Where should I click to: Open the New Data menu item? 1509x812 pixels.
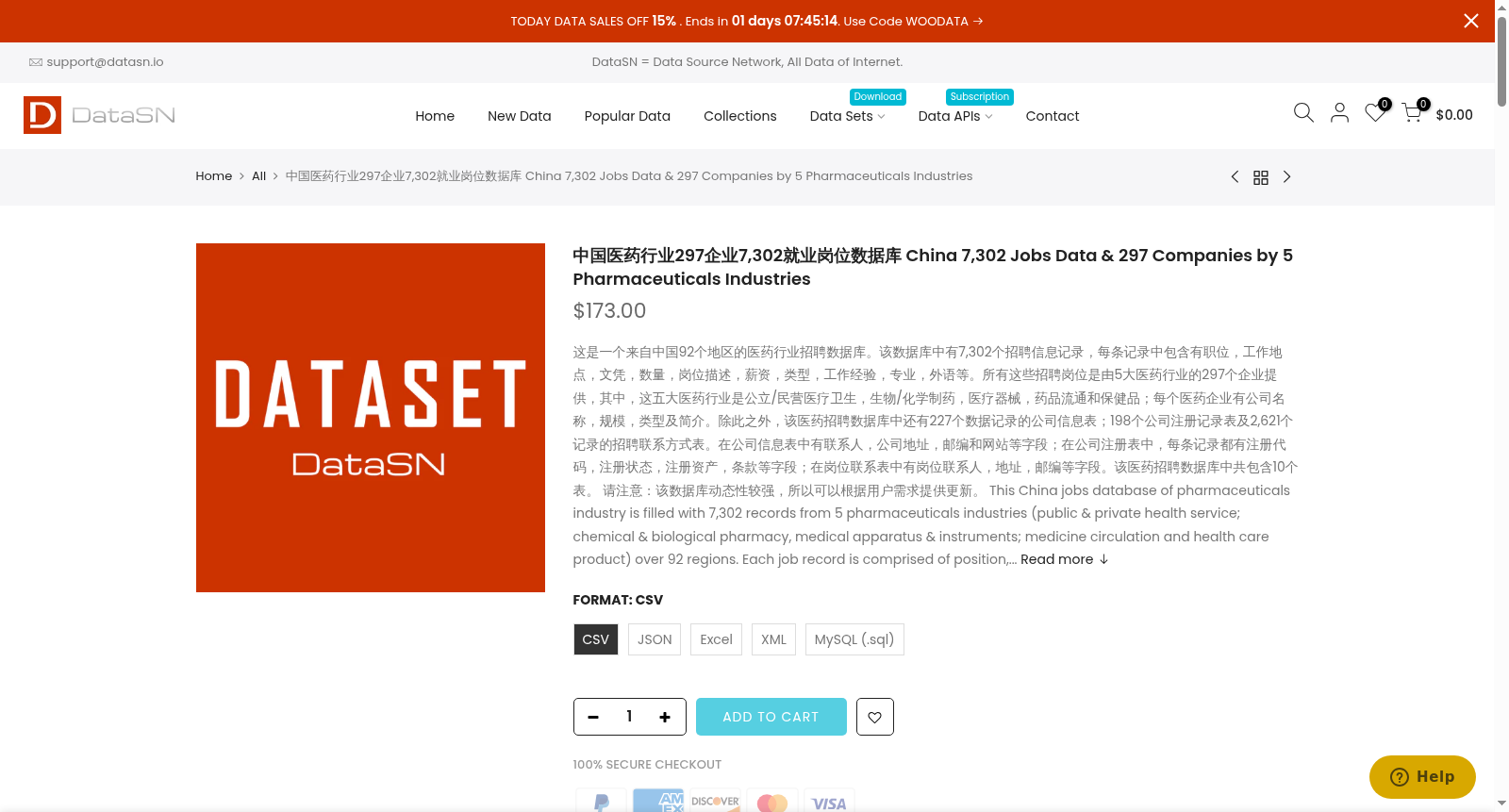coord(520,116)
